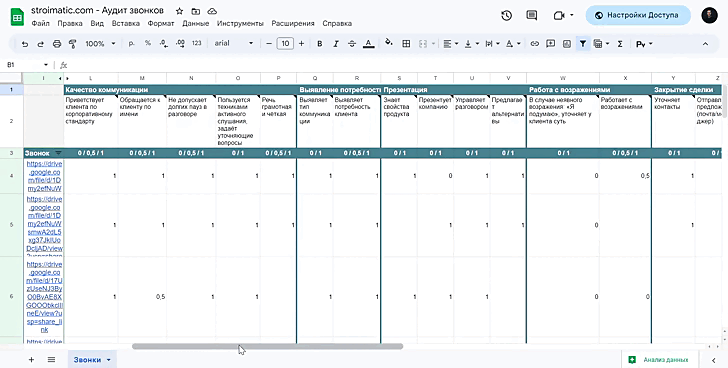Open the Вставка menu
This screenshot has height=368, width=728.
tap(126, 23)
